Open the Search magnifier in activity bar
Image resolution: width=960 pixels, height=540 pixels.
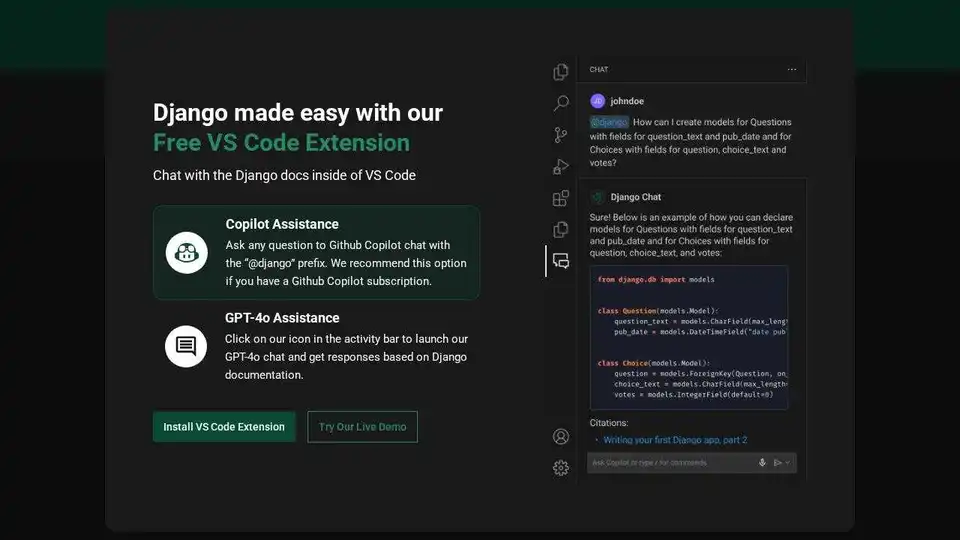pyautogui.click(x=560, y=103)
